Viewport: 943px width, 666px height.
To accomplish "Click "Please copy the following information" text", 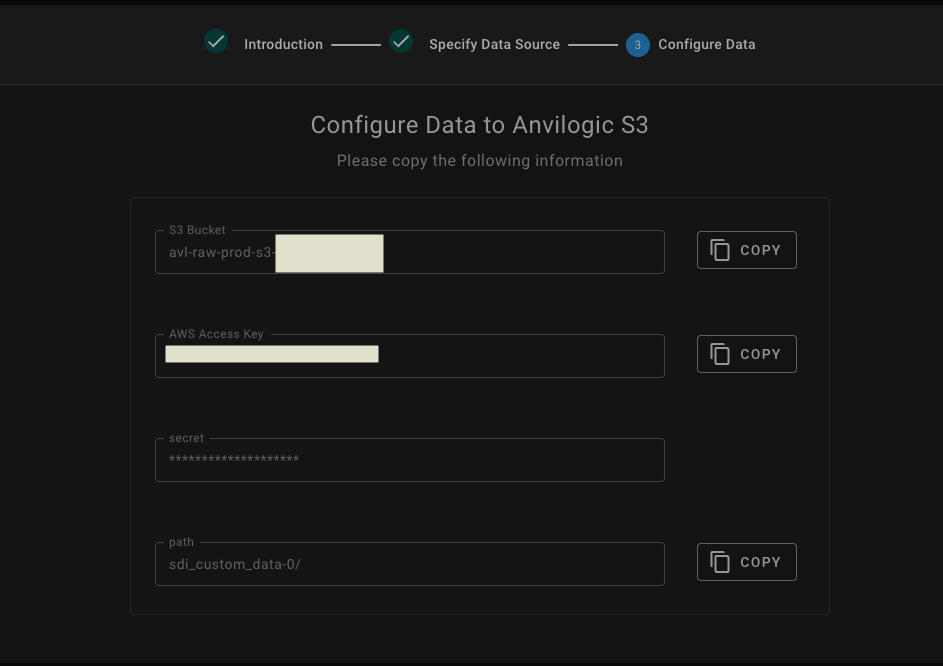I will click(x=479, y=161).
